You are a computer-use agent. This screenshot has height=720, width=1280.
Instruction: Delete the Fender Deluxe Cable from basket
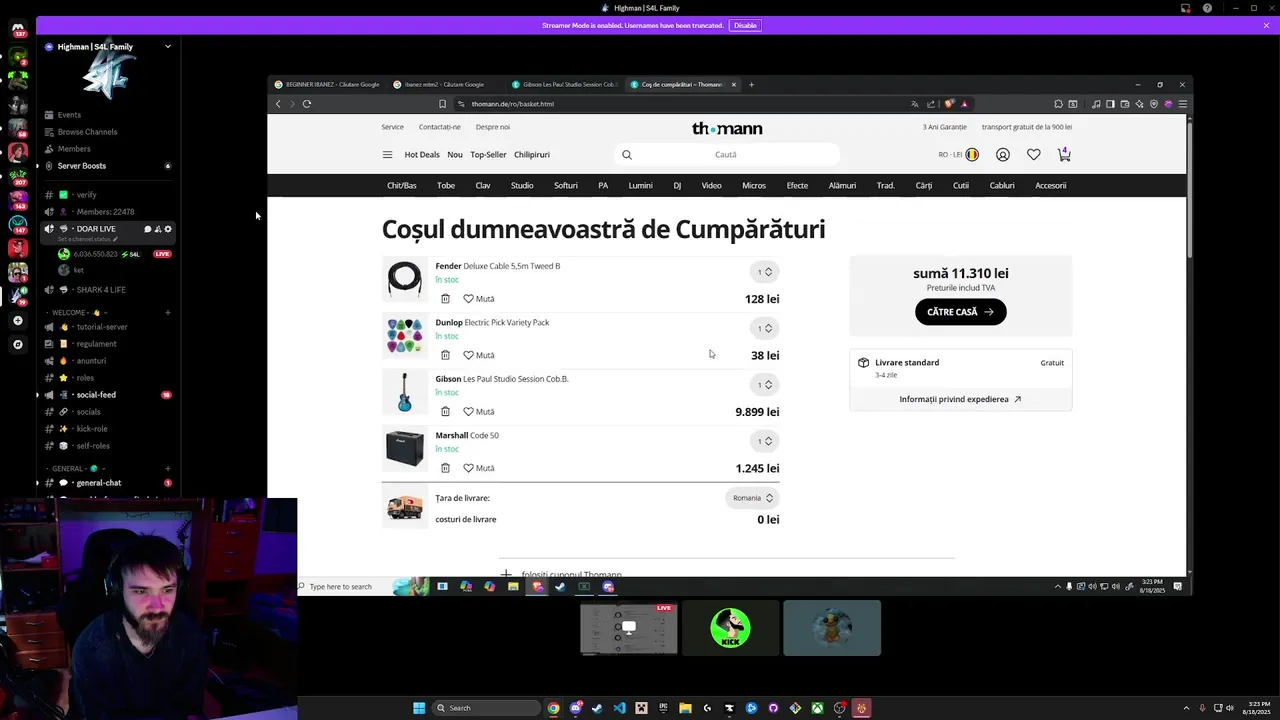[x=445, y=299]
